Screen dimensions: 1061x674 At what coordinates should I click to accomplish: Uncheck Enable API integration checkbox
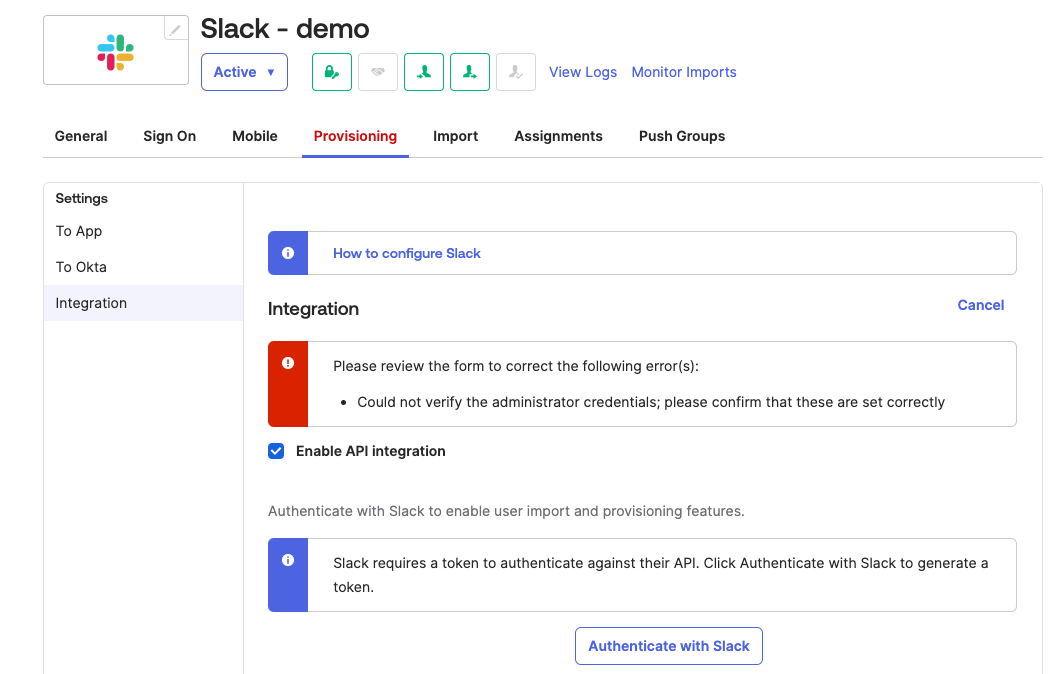[x=276, y=451]
